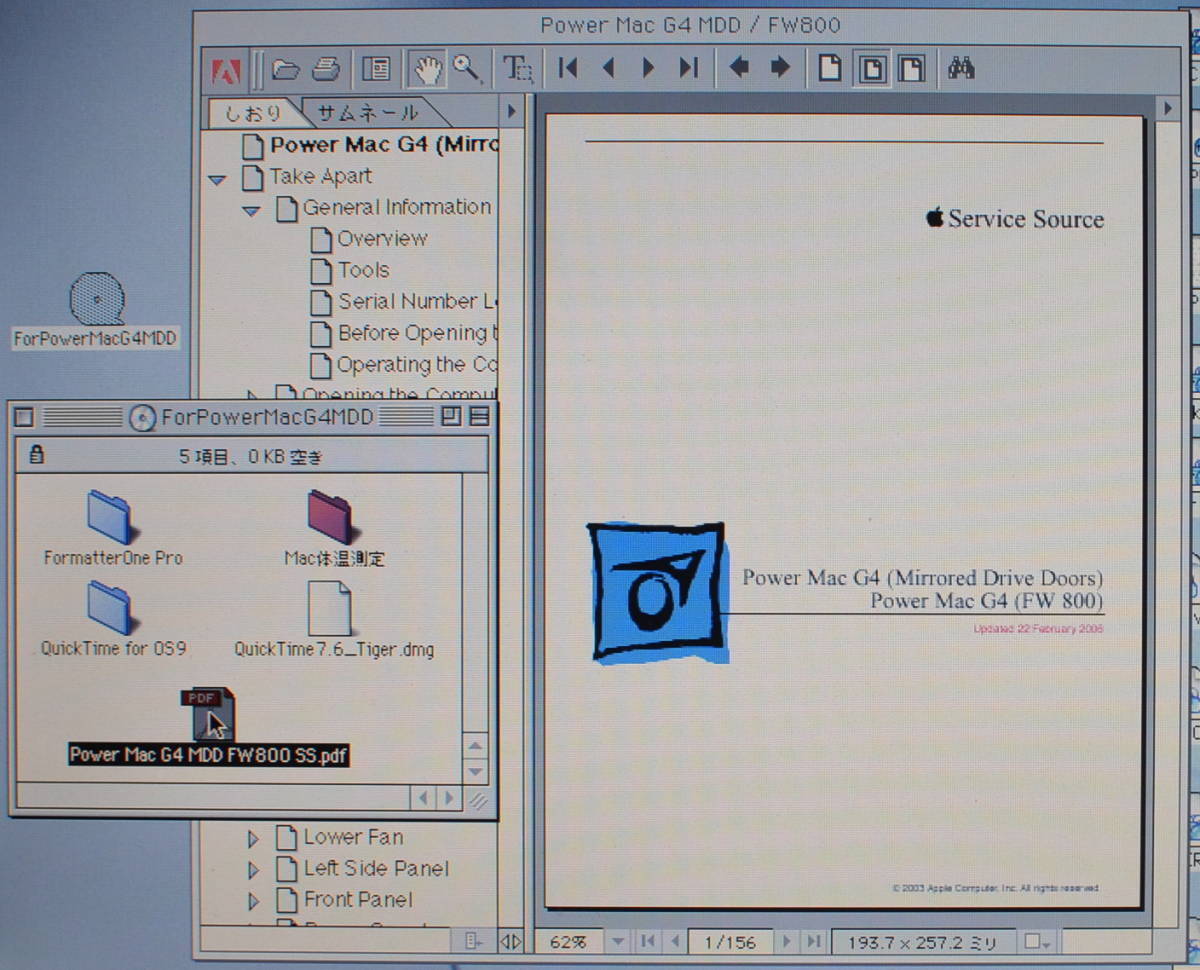
Task: Click the 1/156 page number field
Action: click(x=730, y=941)
